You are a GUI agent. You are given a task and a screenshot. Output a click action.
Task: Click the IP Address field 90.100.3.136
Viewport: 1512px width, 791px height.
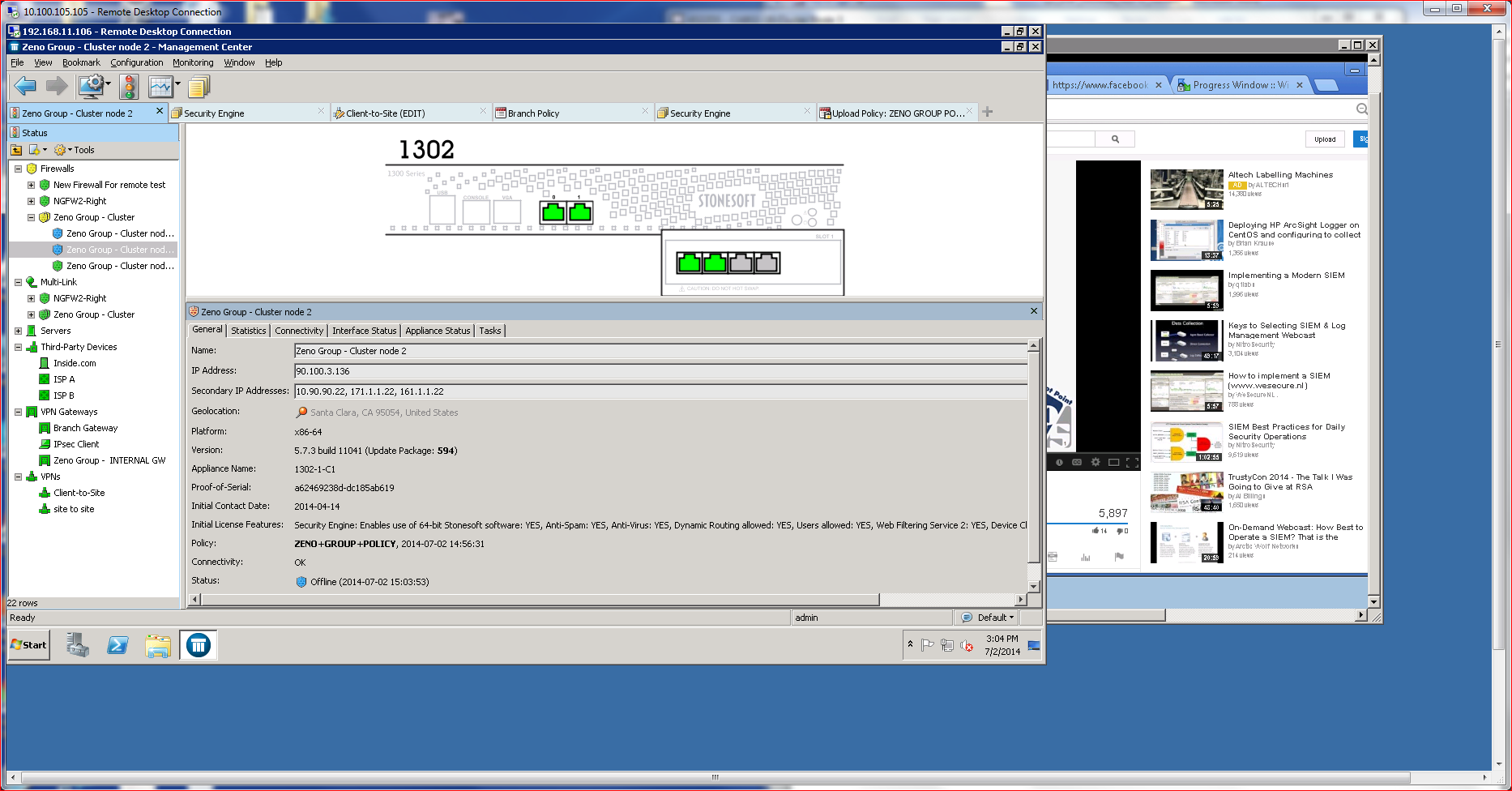[x=660, y=371]
